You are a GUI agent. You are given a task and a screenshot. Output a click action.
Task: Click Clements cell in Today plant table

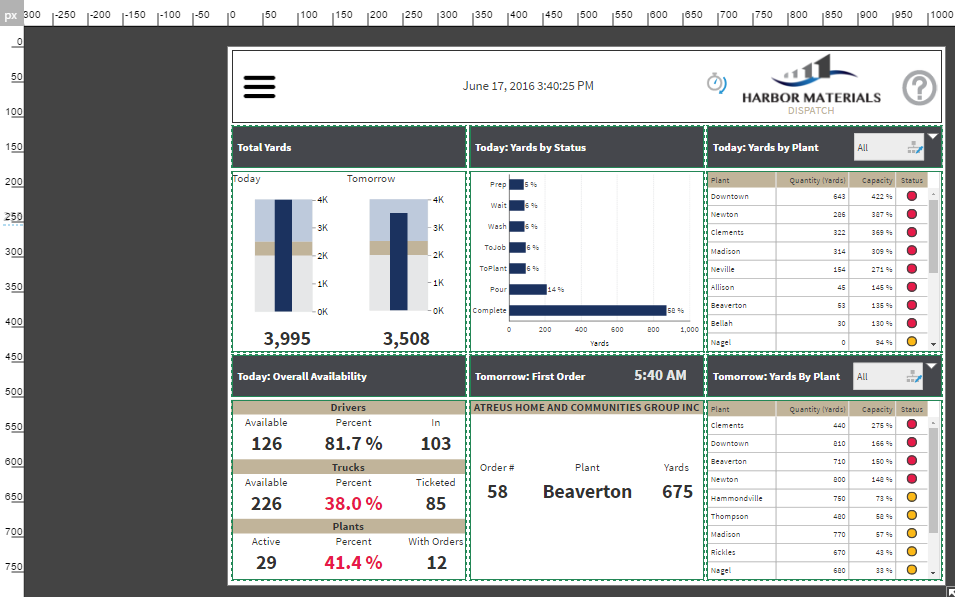(741, 233)
